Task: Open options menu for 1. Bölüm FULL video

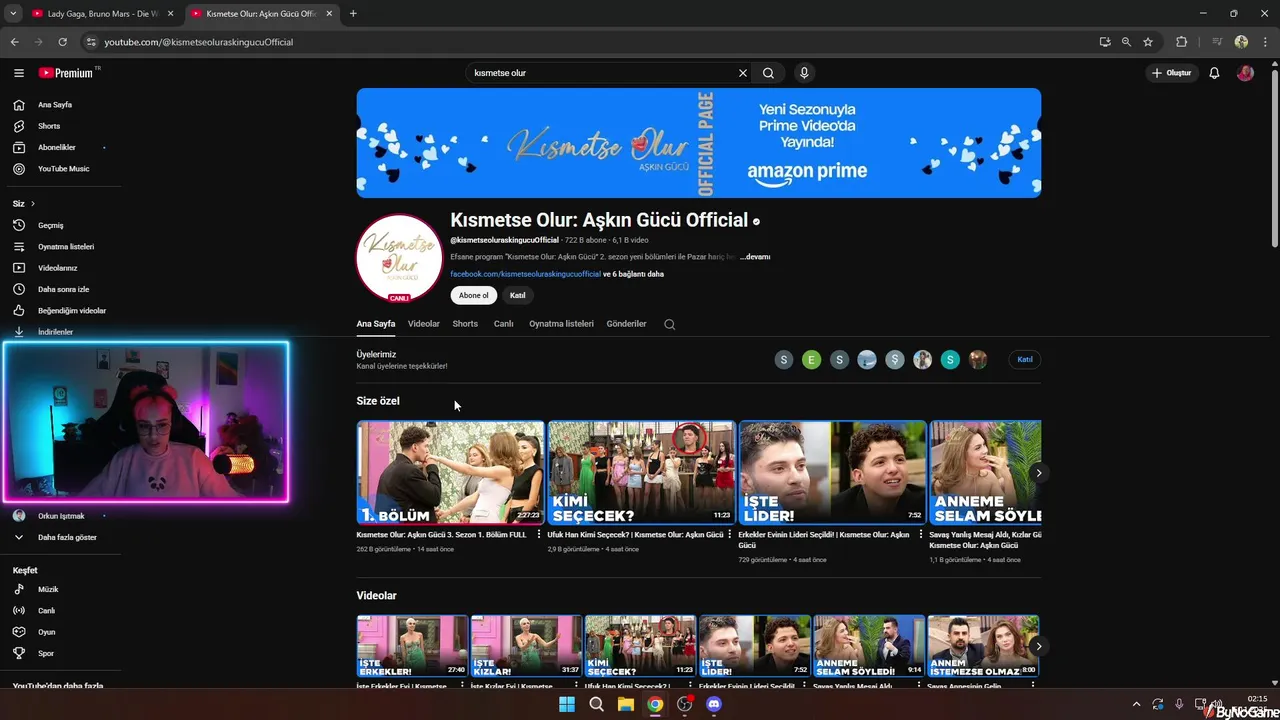Action: (x=539, y=535)
